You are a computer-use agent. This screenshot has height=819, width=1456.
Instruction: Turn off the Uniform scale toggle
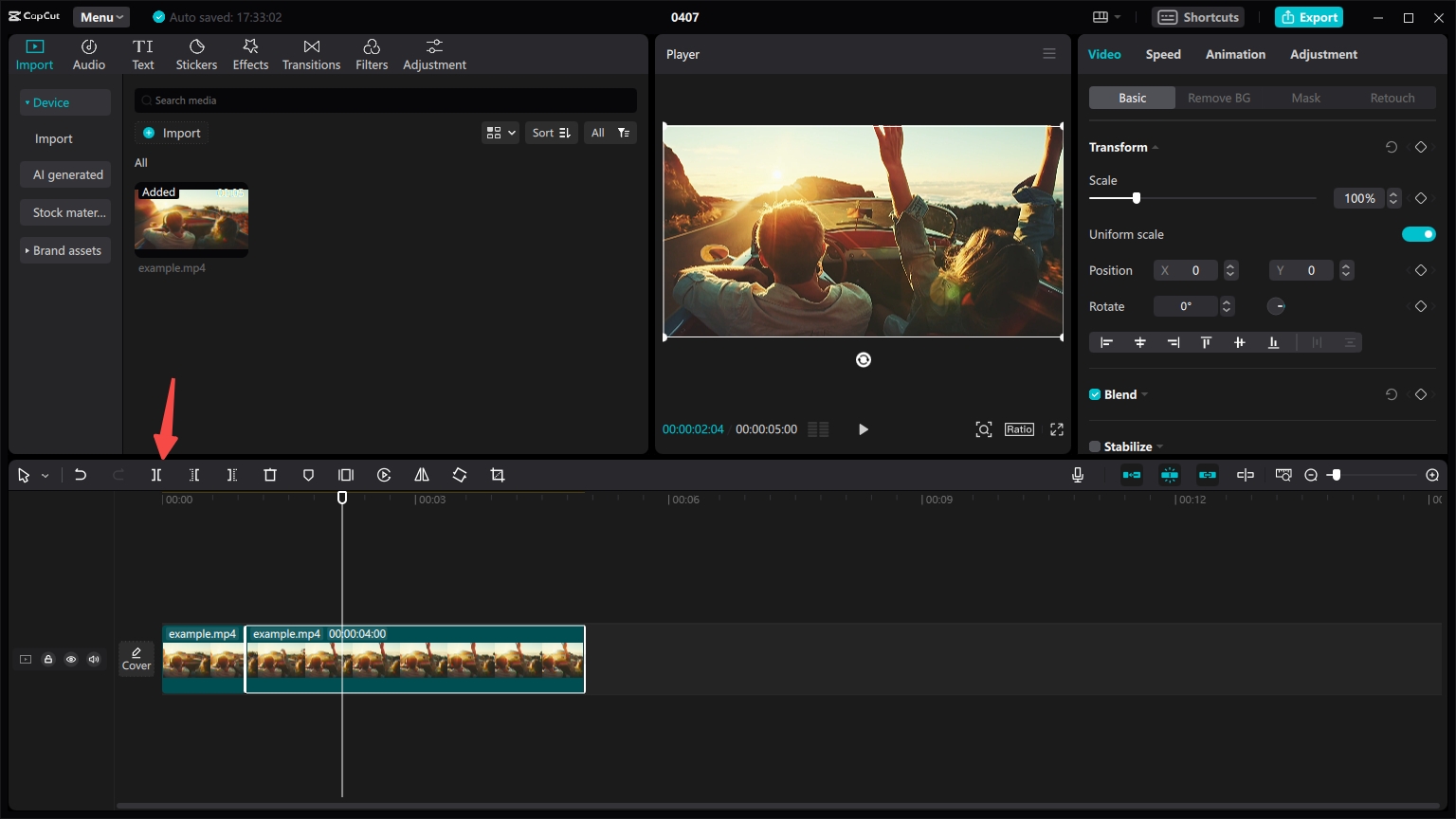click(1418, 234)
